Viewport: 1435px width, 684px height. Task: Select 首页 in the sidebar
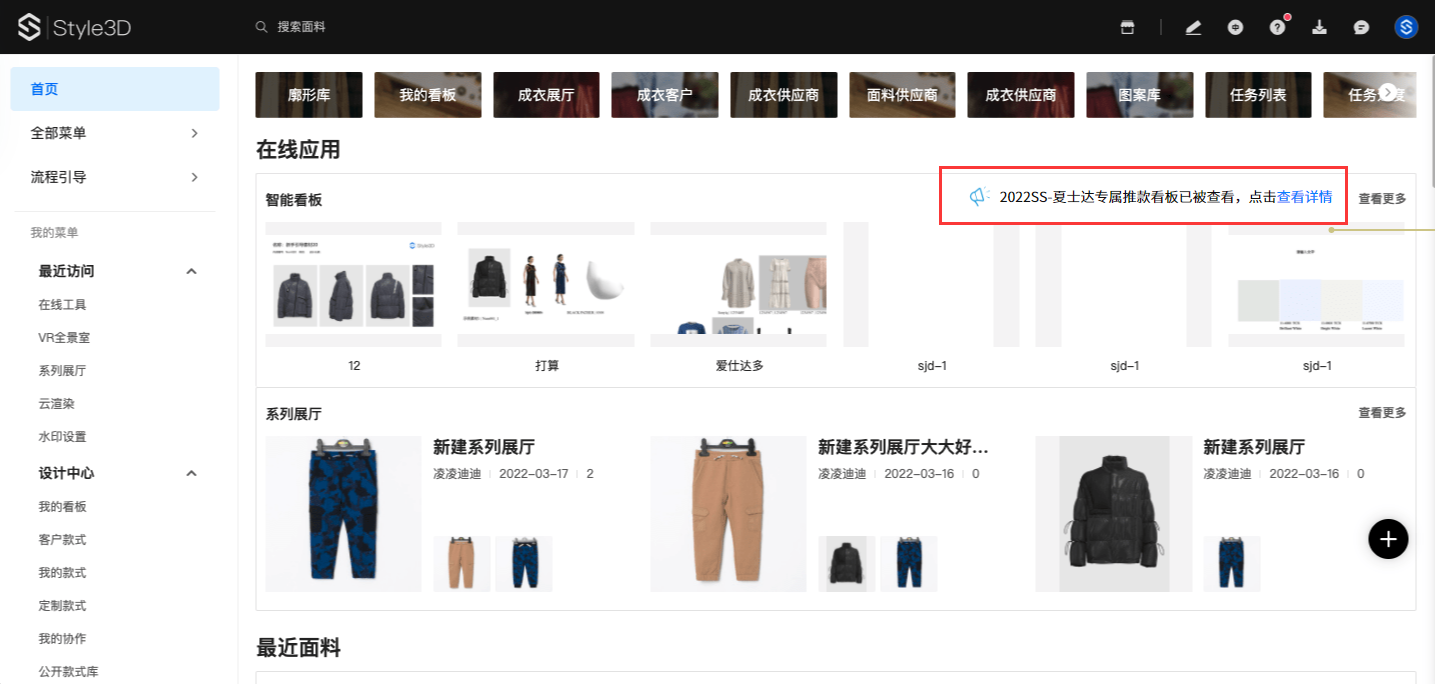[x=114, y=89]
